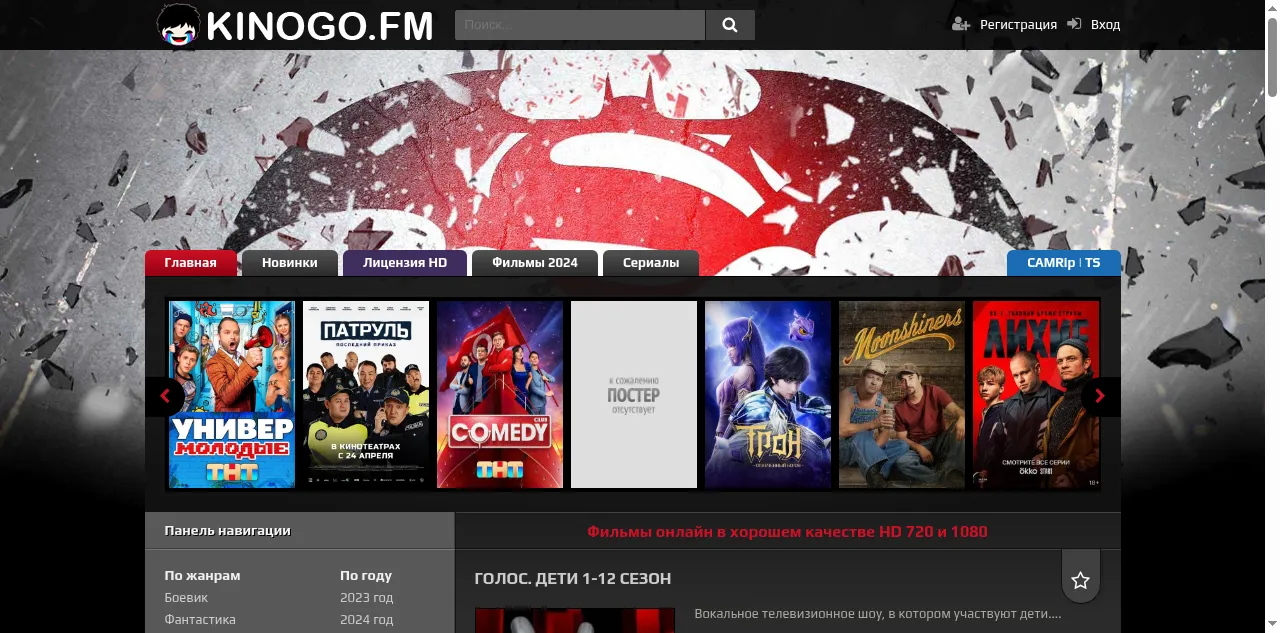Slide carousel to previous posters
The image size is (1280, 633).
click(x=165, y=396)
